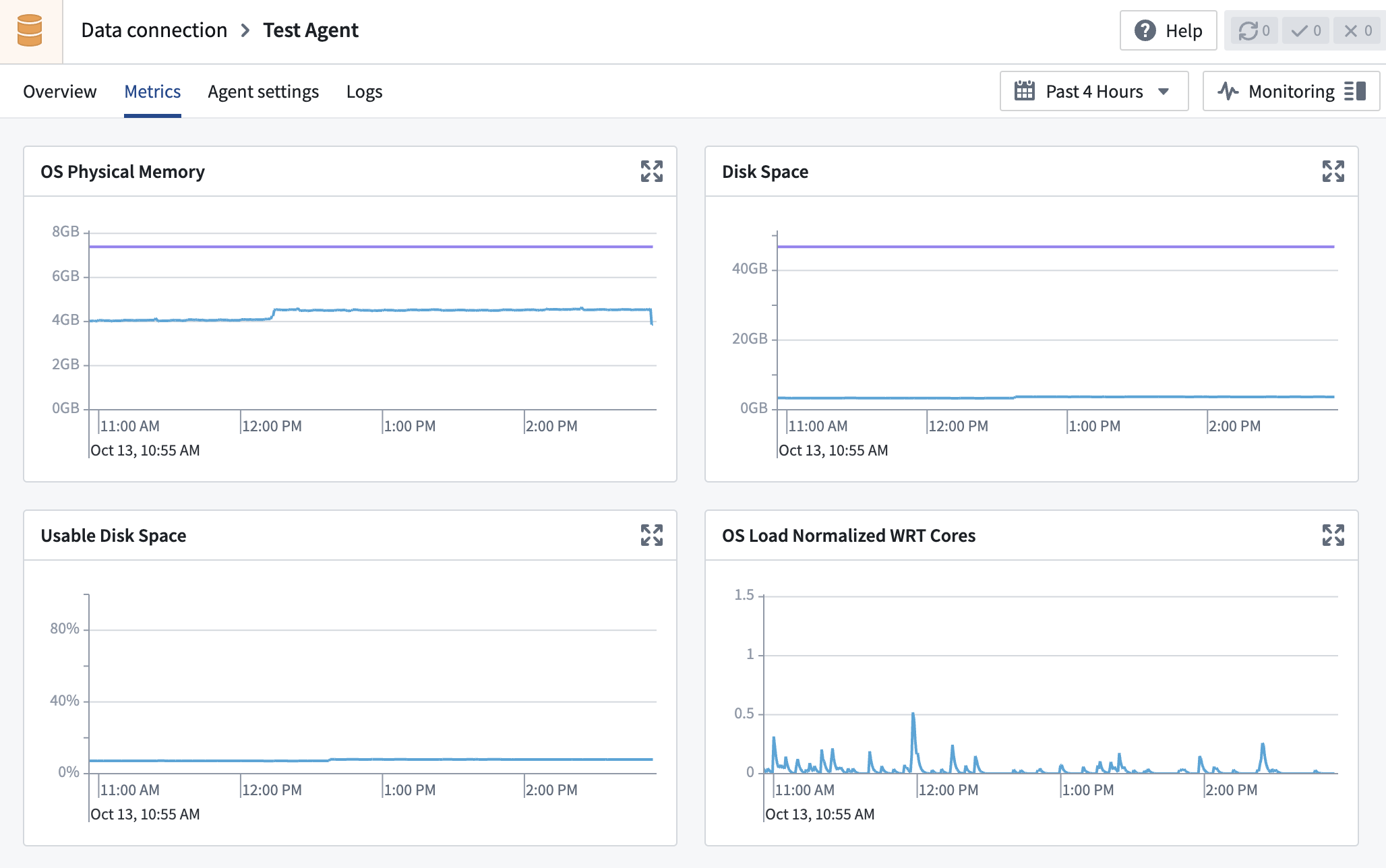
Task: Expand the OS Load Normalized WRT Cores chart
Action: tap(1333, 535)
